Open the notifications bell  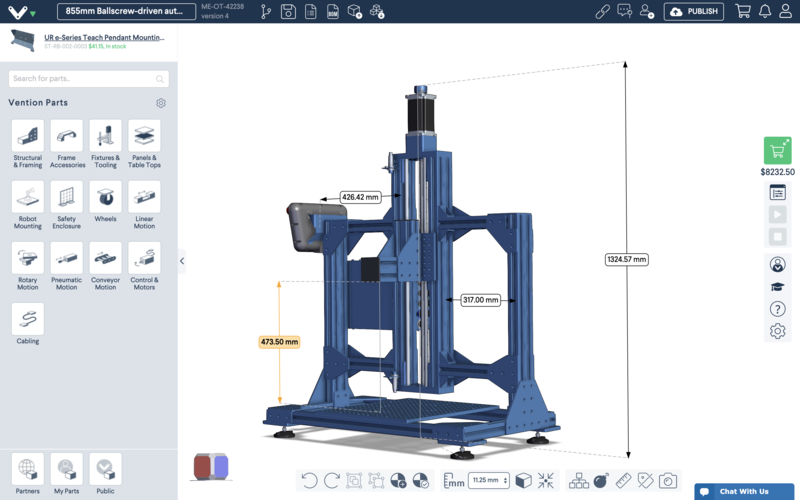click(x=765, y=11)
